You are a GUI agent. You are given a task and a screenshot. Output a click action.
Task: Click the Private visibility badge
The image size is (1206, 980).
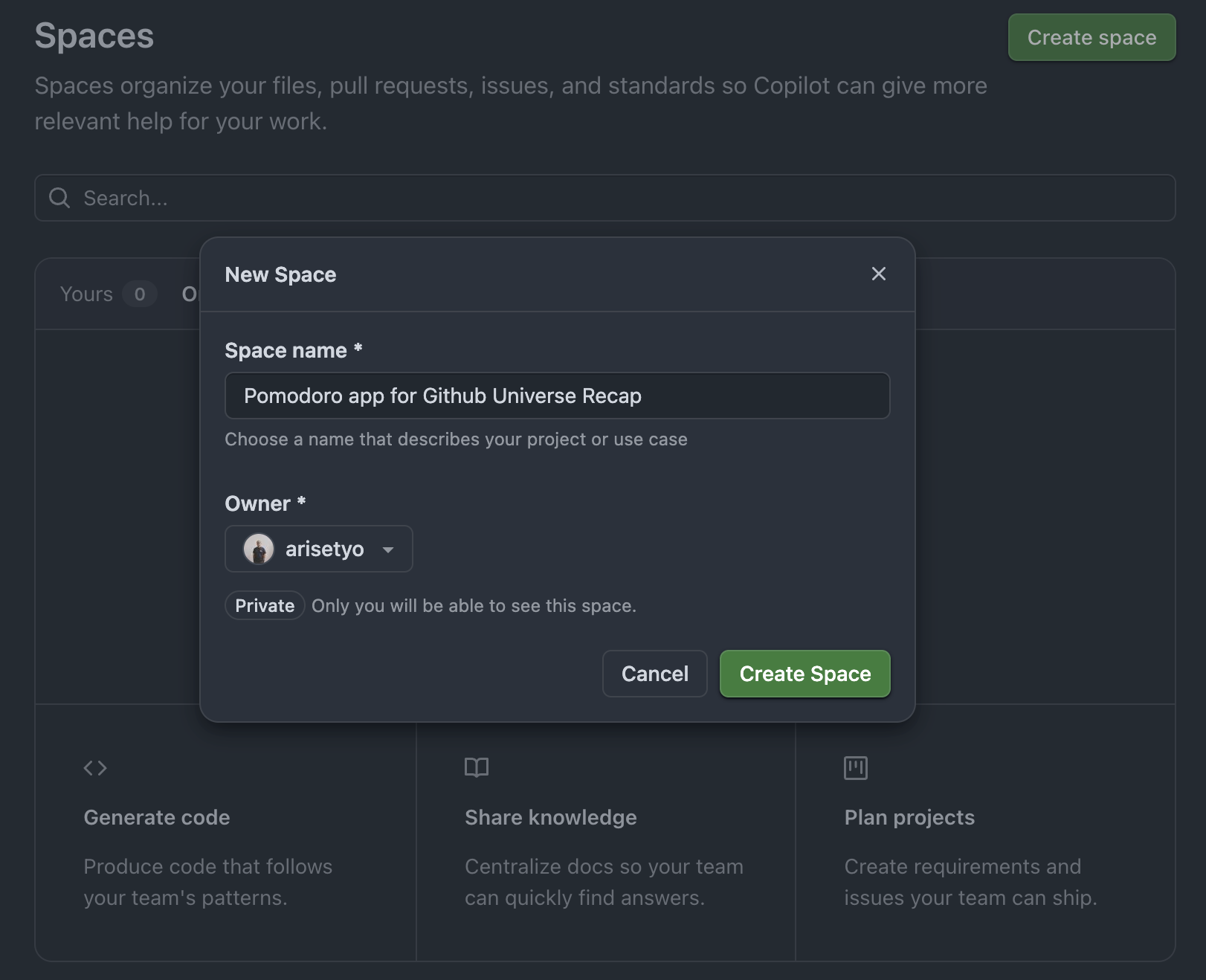click(x=264, y=605)
